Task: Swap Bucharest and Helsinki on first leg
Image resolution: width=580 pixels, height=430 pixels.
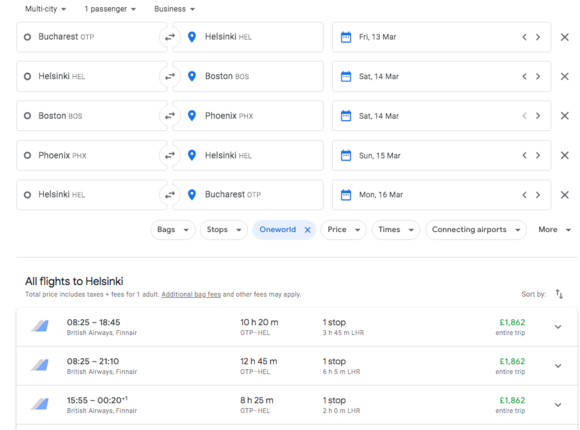Action: 170,37
